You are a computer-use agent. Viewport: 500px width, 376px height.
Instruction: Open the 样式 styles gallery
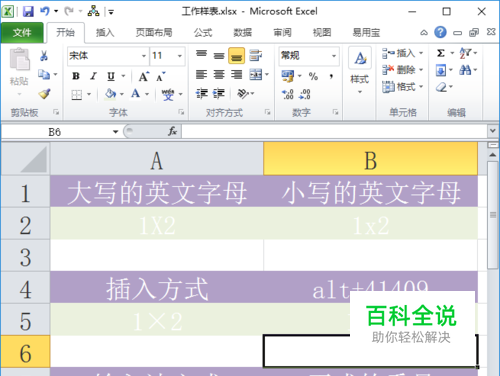(x=360, y=70)
